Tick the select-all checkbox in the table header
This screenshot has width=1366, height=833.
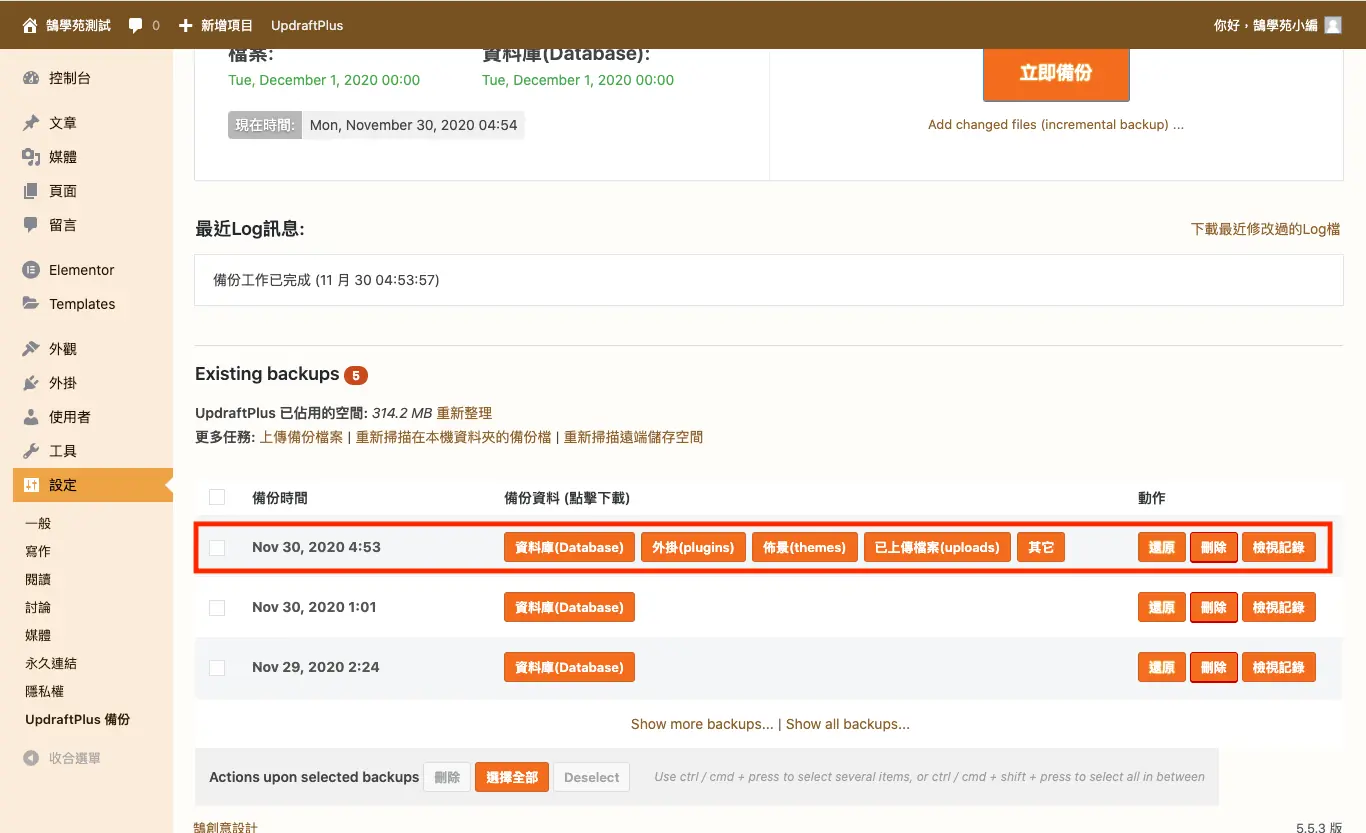click(x=217, y=497)
